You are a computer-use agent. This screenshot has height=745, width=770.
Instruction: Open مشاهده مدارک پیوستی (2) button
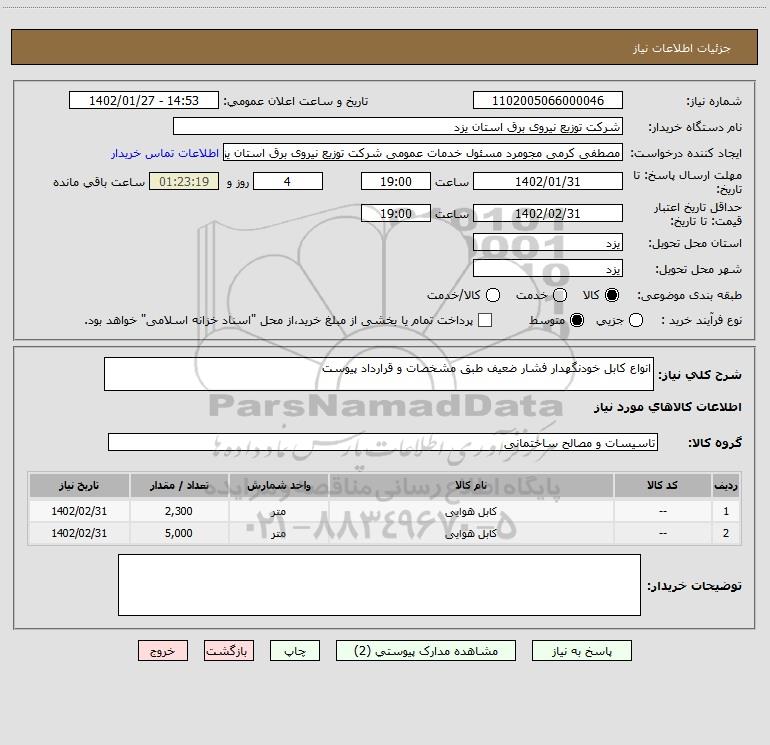(426, 651)
